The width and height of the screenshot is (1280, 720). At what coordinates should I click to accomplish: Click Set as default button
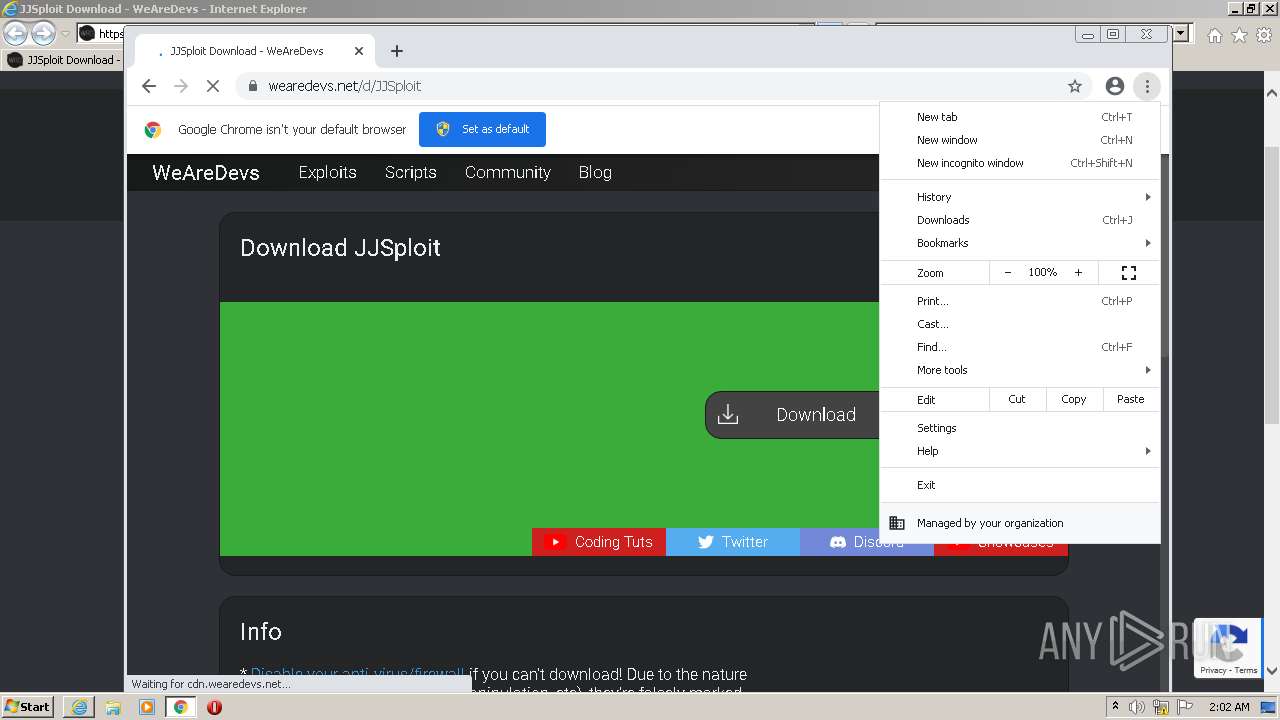point(482,129)
